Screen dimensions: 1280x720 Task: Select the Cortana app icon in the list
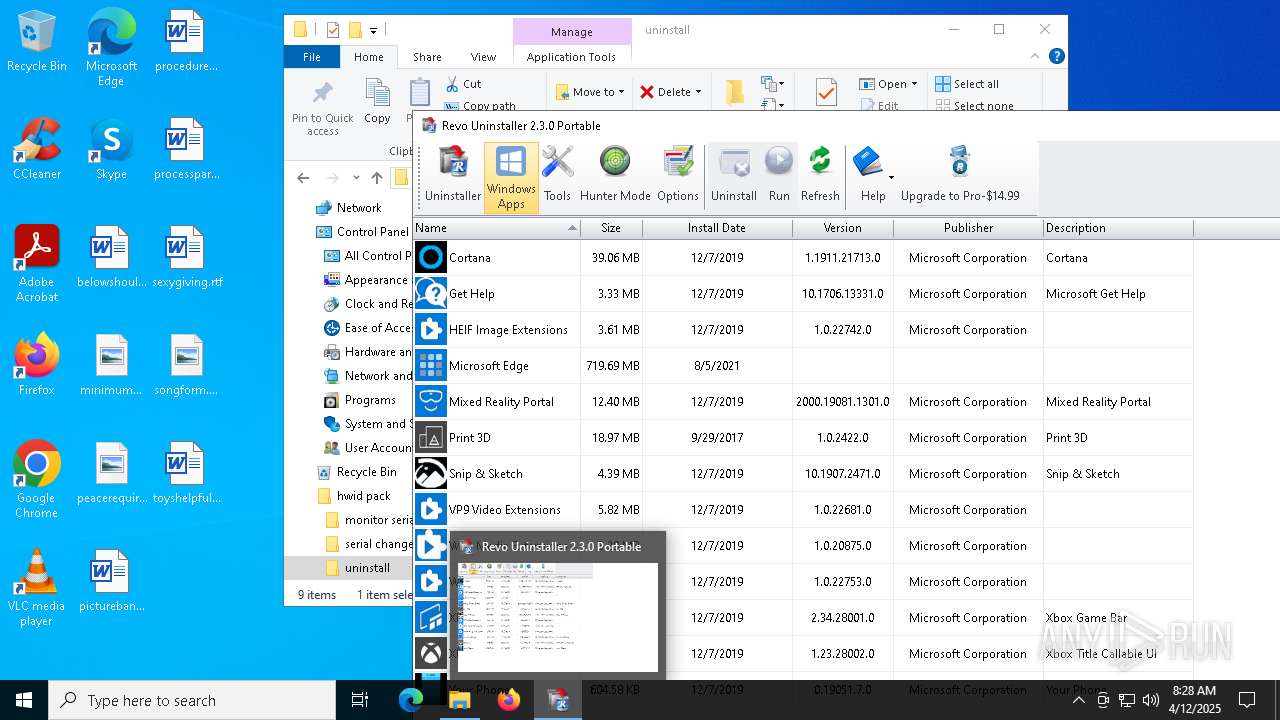(x=431, y=258)
